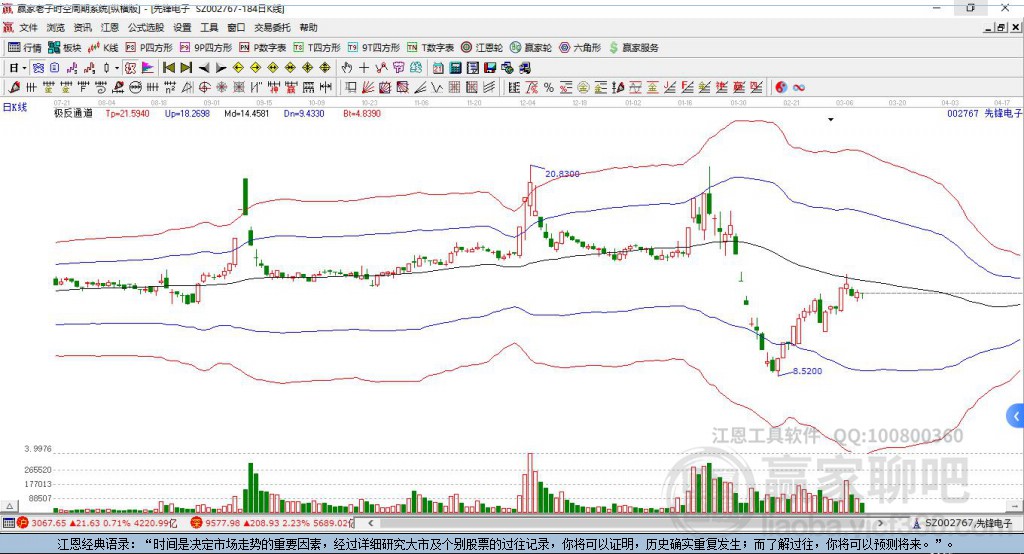Jump to first bar with skip-back arrow

point(168,67)
